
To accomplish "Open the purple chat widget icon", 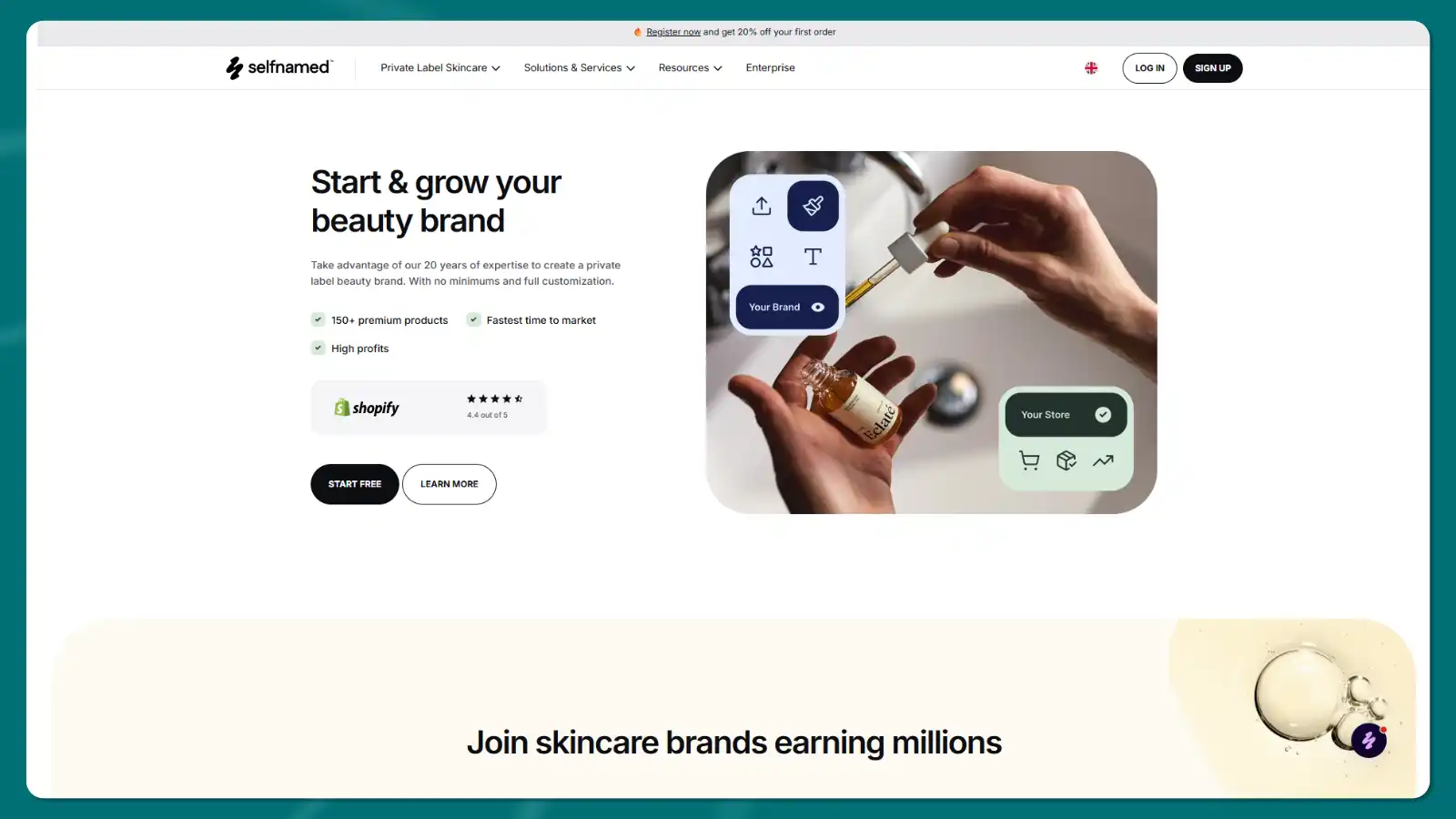I will point(1369,741).
